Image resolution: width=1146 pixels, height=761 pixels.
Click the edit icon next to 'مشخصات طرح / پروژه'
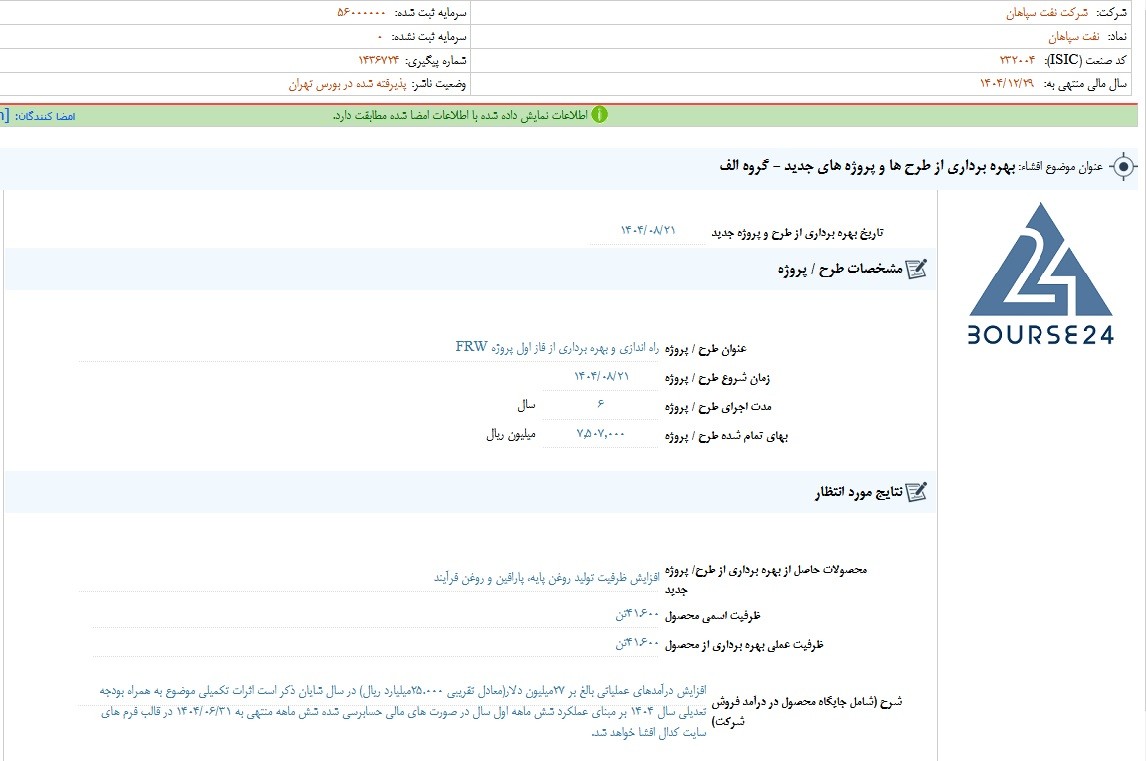coord(917,269)
